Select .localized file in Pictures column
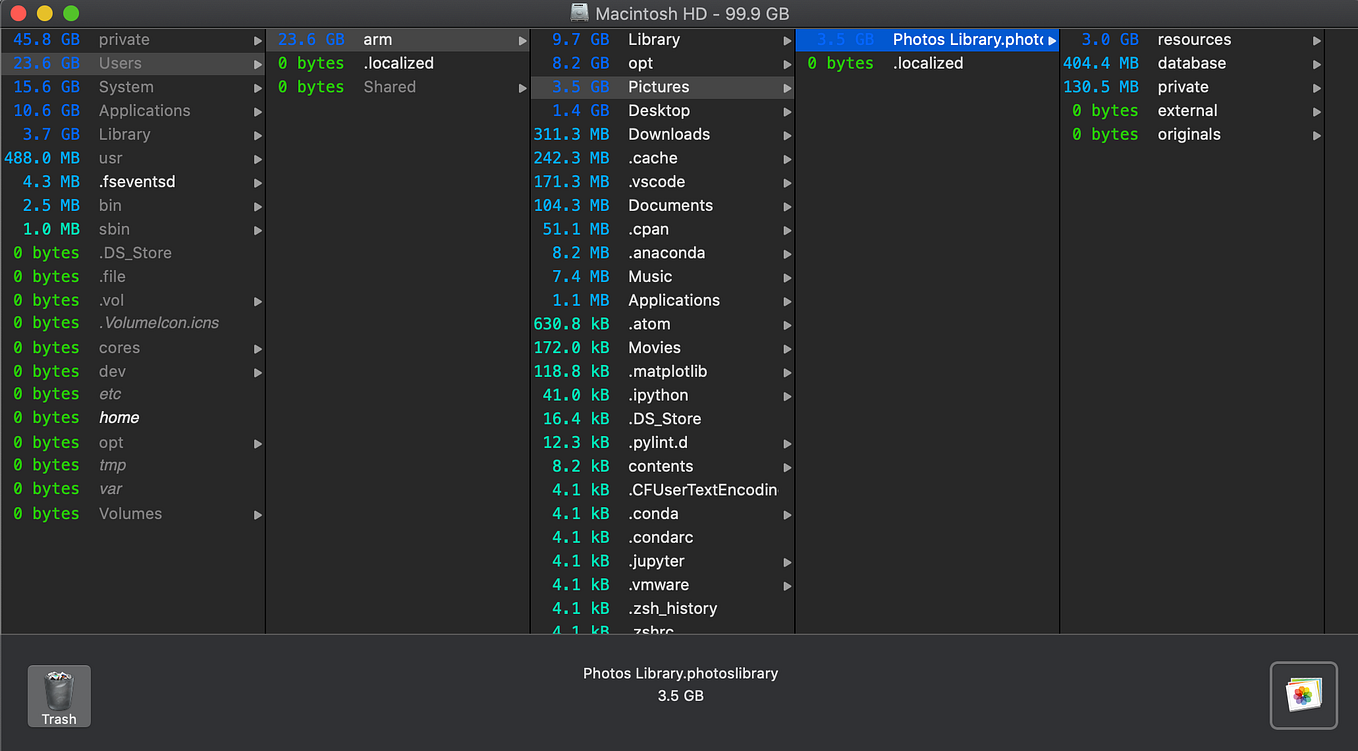 (x=928, y=63)
